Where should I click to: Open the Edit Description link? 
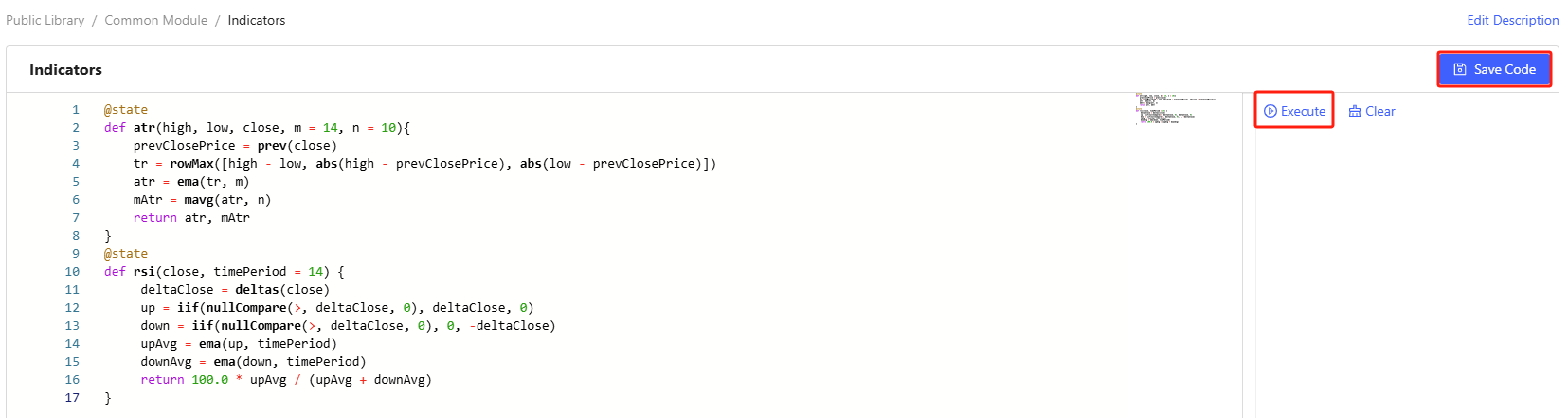[x=1512, y=20]
